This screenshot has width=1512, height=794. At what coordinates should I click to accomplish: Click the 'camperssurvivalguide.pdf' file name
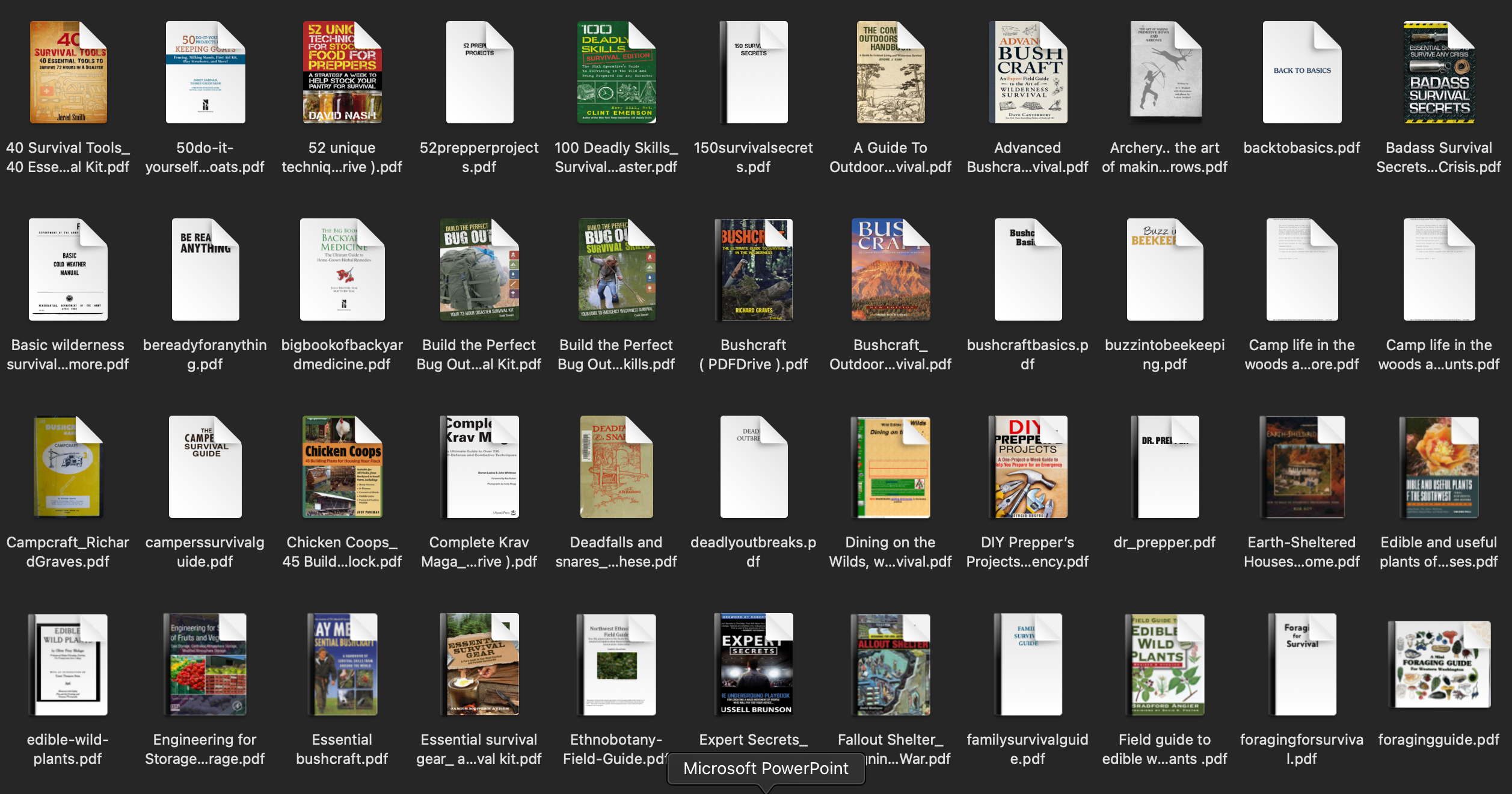pos(205,552)
